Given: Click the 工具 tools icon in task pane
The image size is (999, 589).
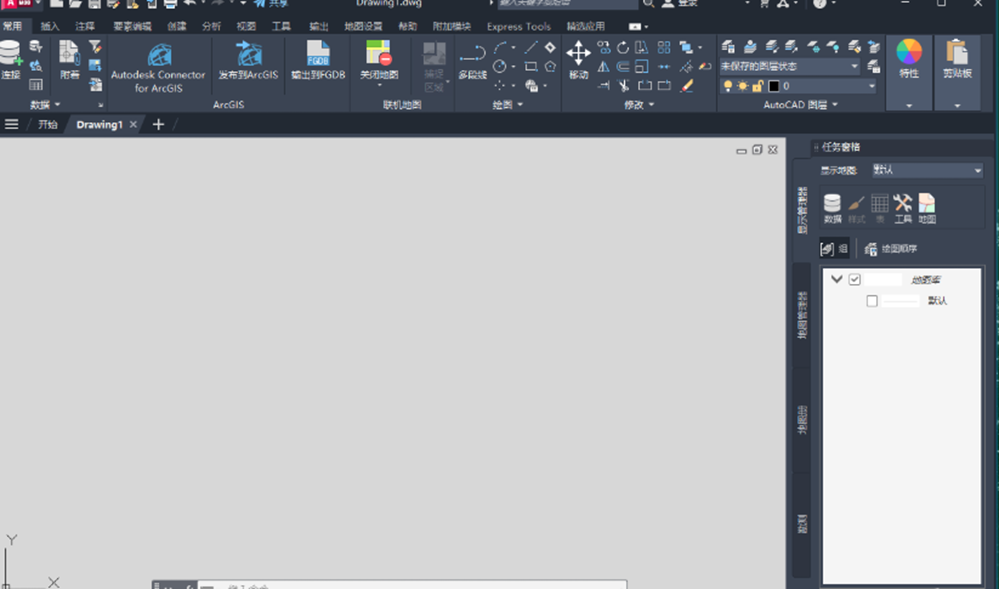Looking at the screenshot, I should tap(903, 208).
